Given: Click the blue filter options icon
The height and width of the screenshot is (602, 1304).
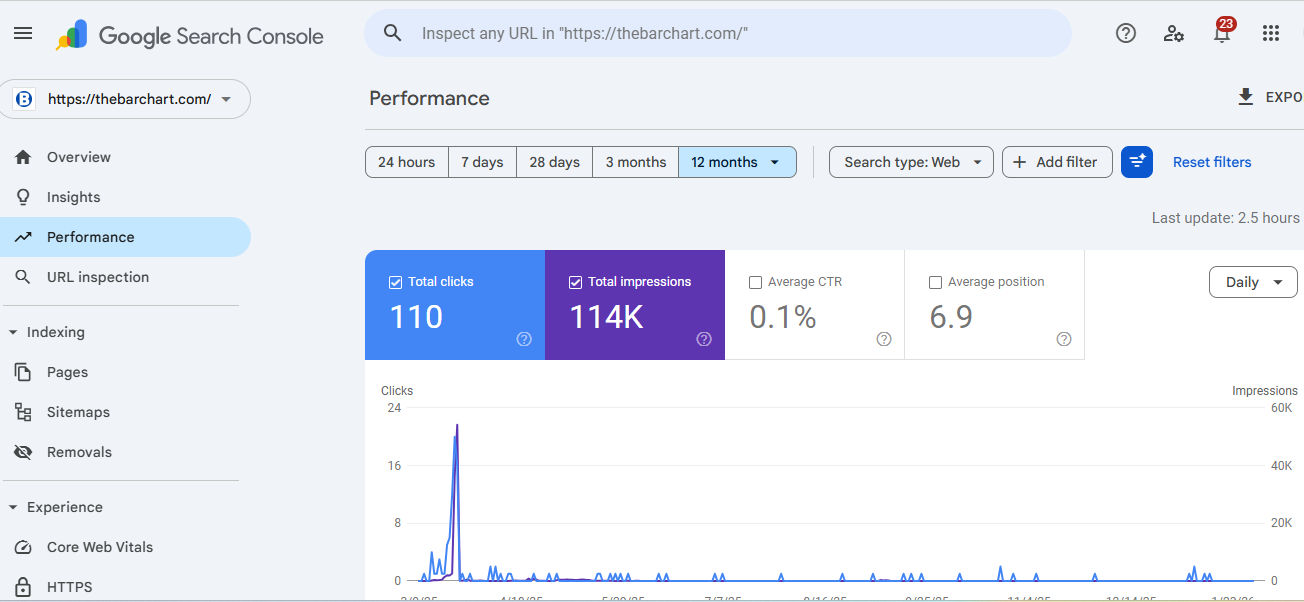Looking at the screenshot, I should (1137, 162).
